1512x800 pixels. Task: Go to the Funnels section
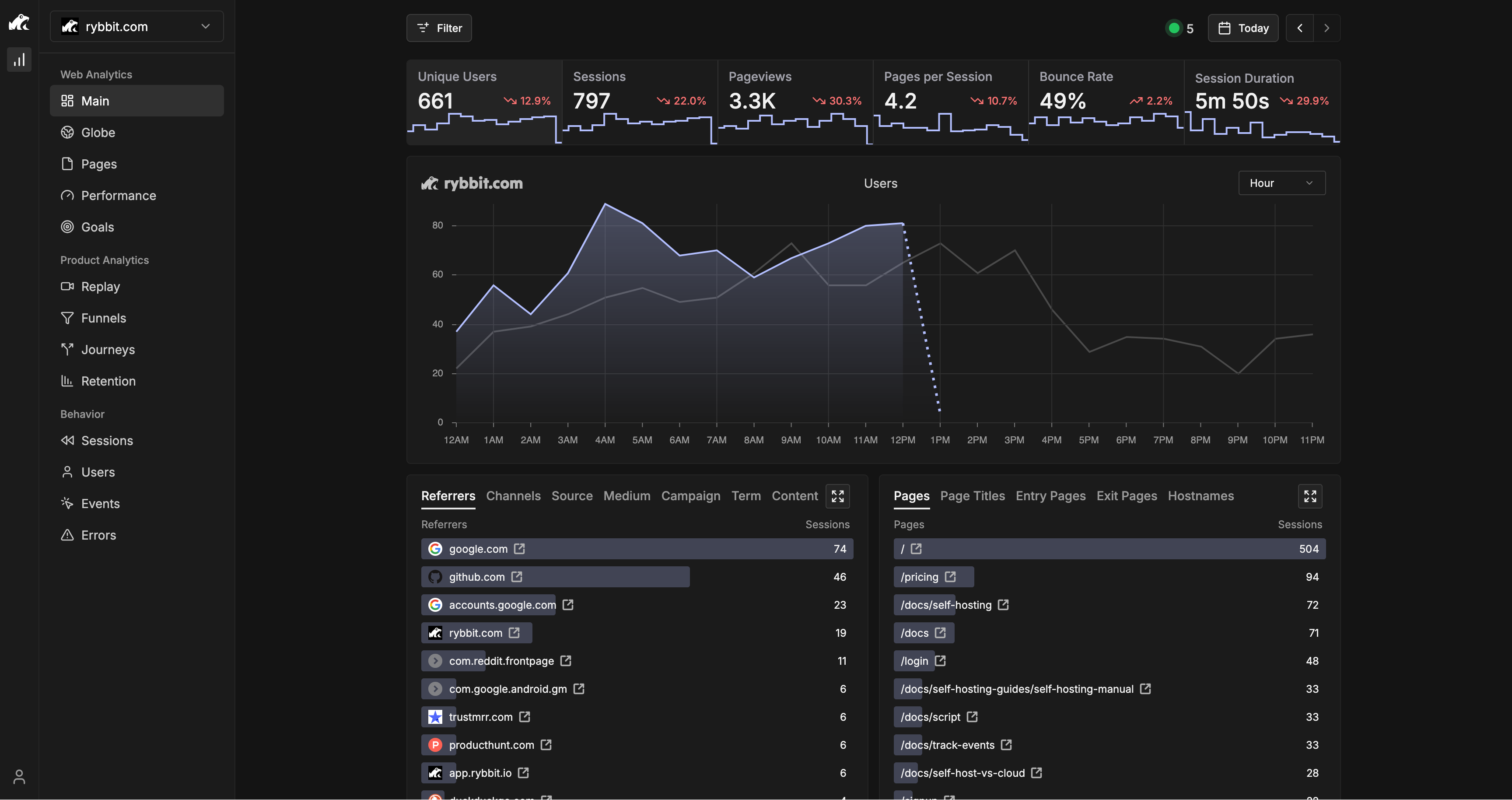(x=103, y=318)
